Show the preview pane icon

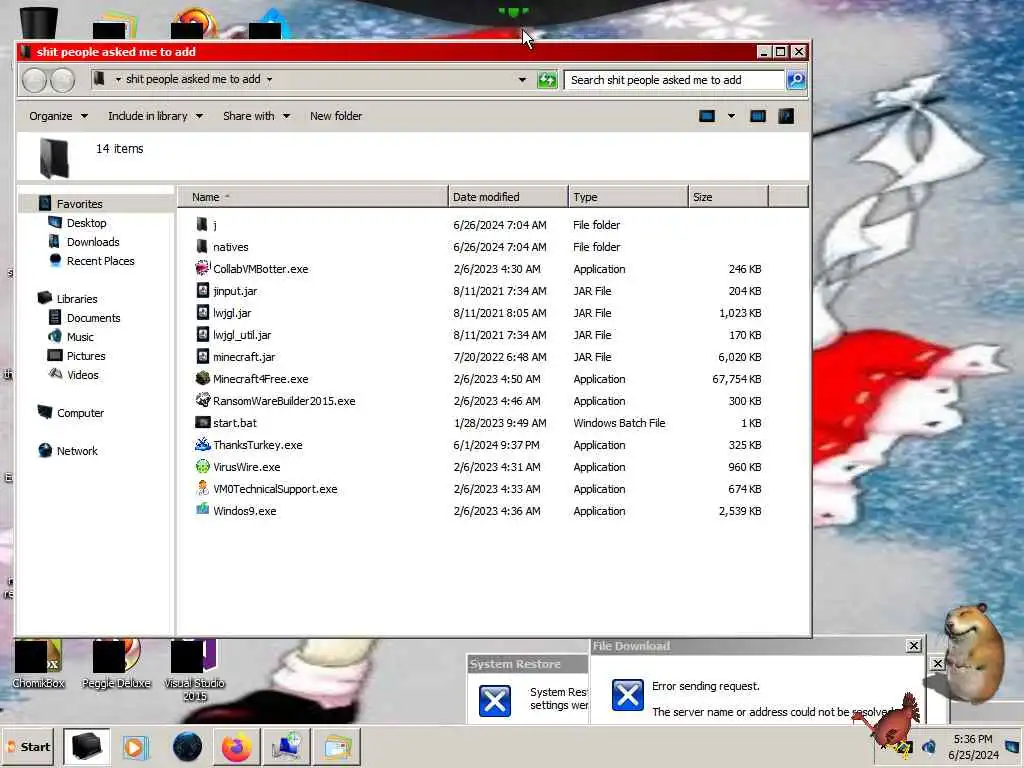tap(758, 116)
